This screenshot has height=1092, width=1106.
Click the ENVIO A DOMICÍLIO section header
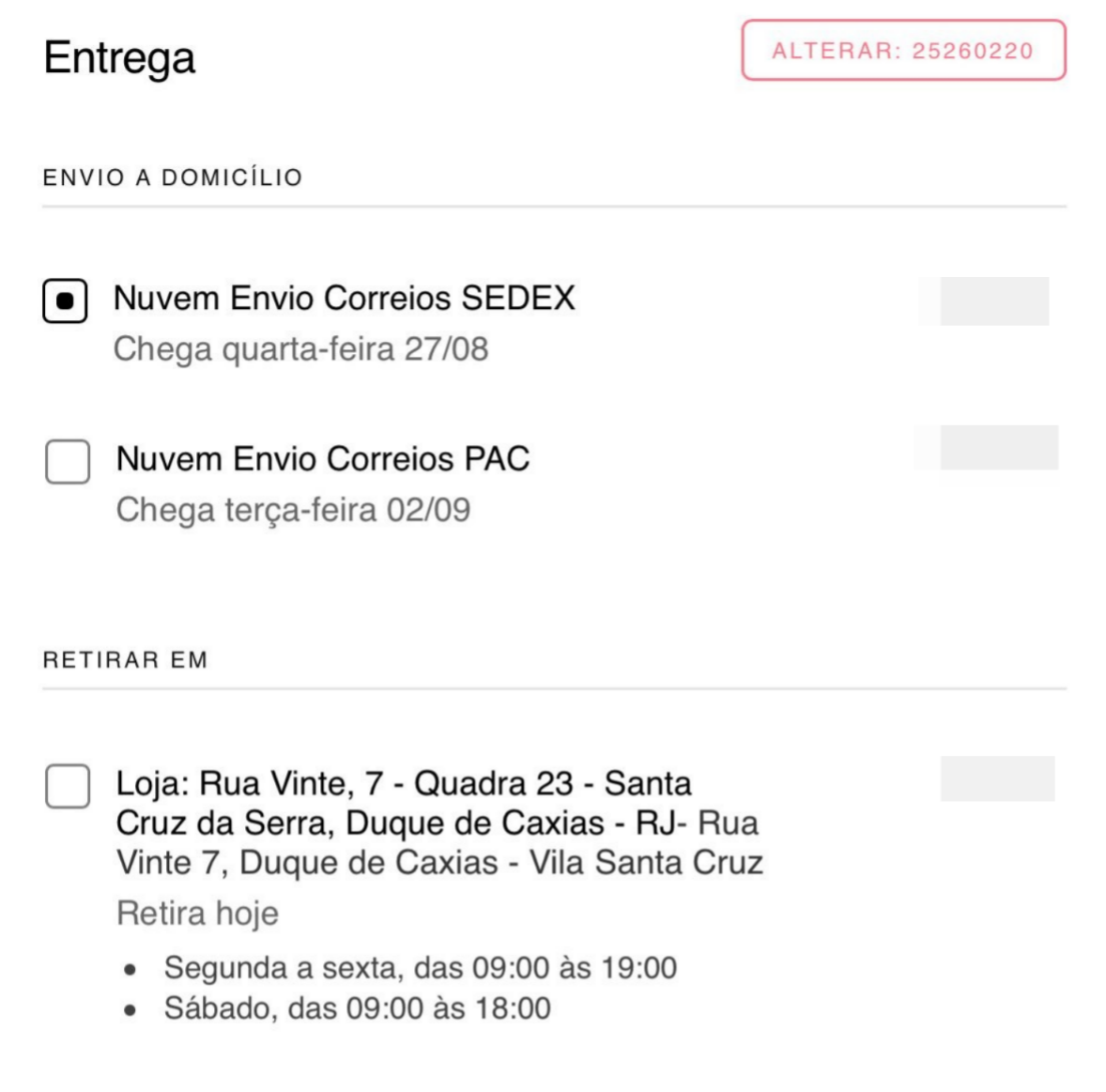[173, 177]
